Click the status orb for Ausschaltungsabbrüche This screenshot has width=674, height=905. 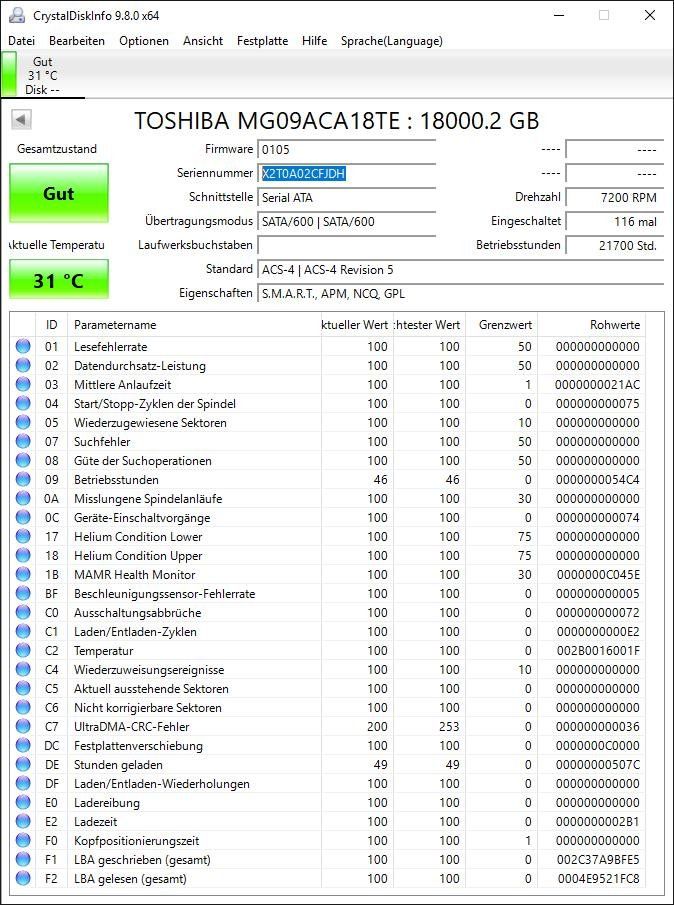click(x=23, y=612)
